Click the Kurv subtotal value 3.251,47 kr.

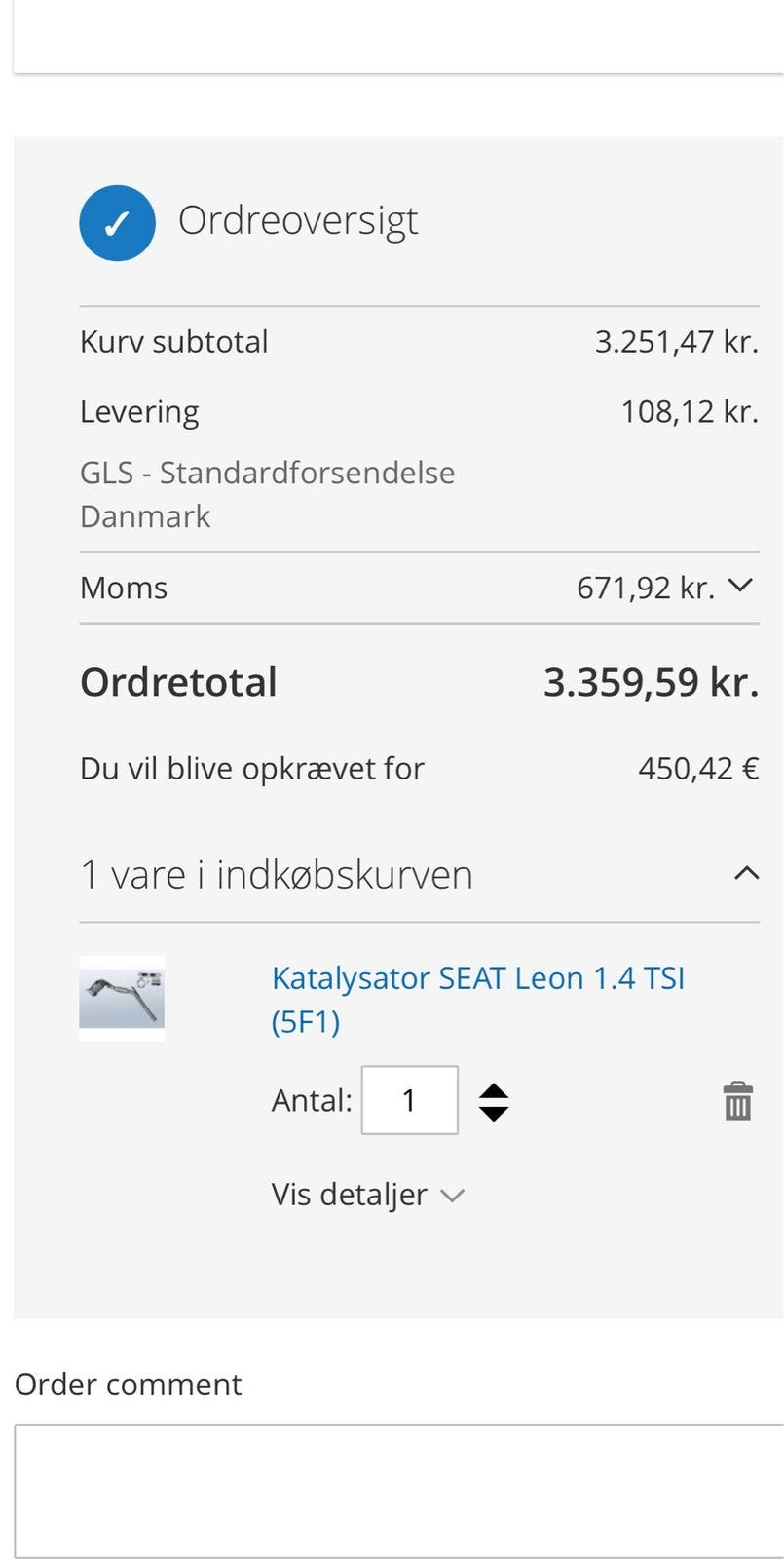(x=676, y=342)
